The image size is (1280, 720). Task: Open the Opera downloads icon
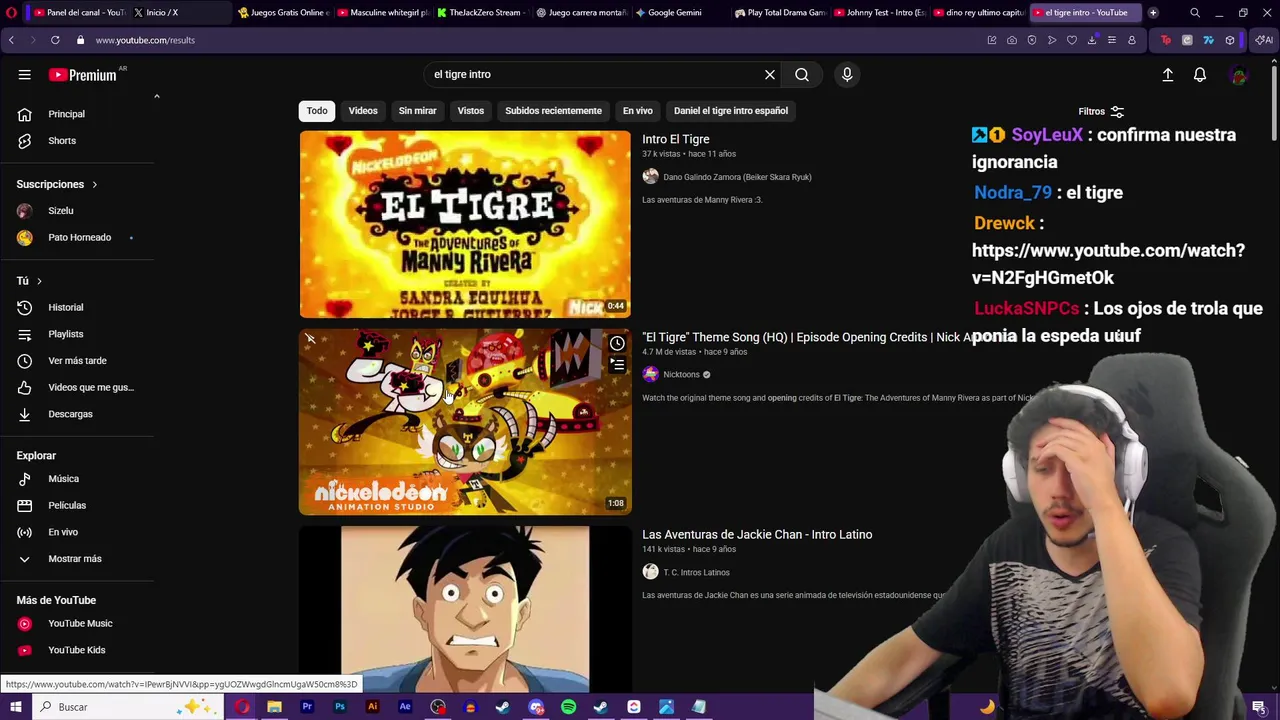coord(1092,40)
